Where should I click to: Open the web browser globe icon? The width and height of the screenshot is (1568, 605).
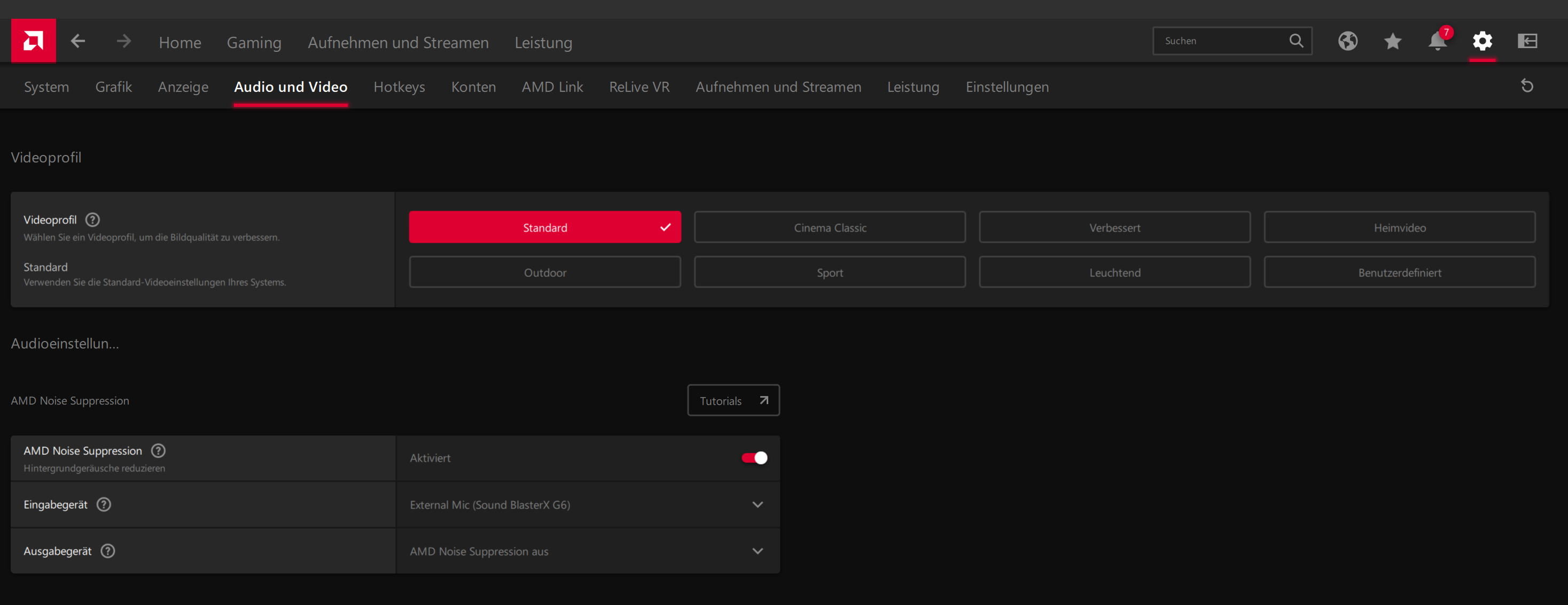1348,41
